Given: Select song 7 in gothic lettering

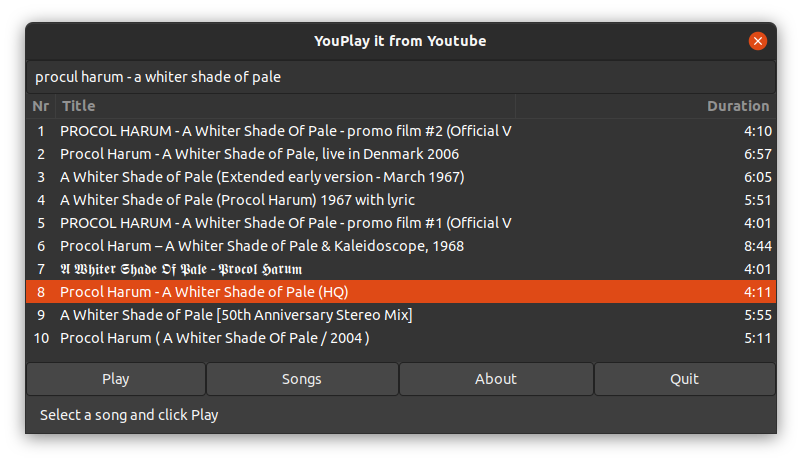Looking at the screenshot, I should [401, 269].
